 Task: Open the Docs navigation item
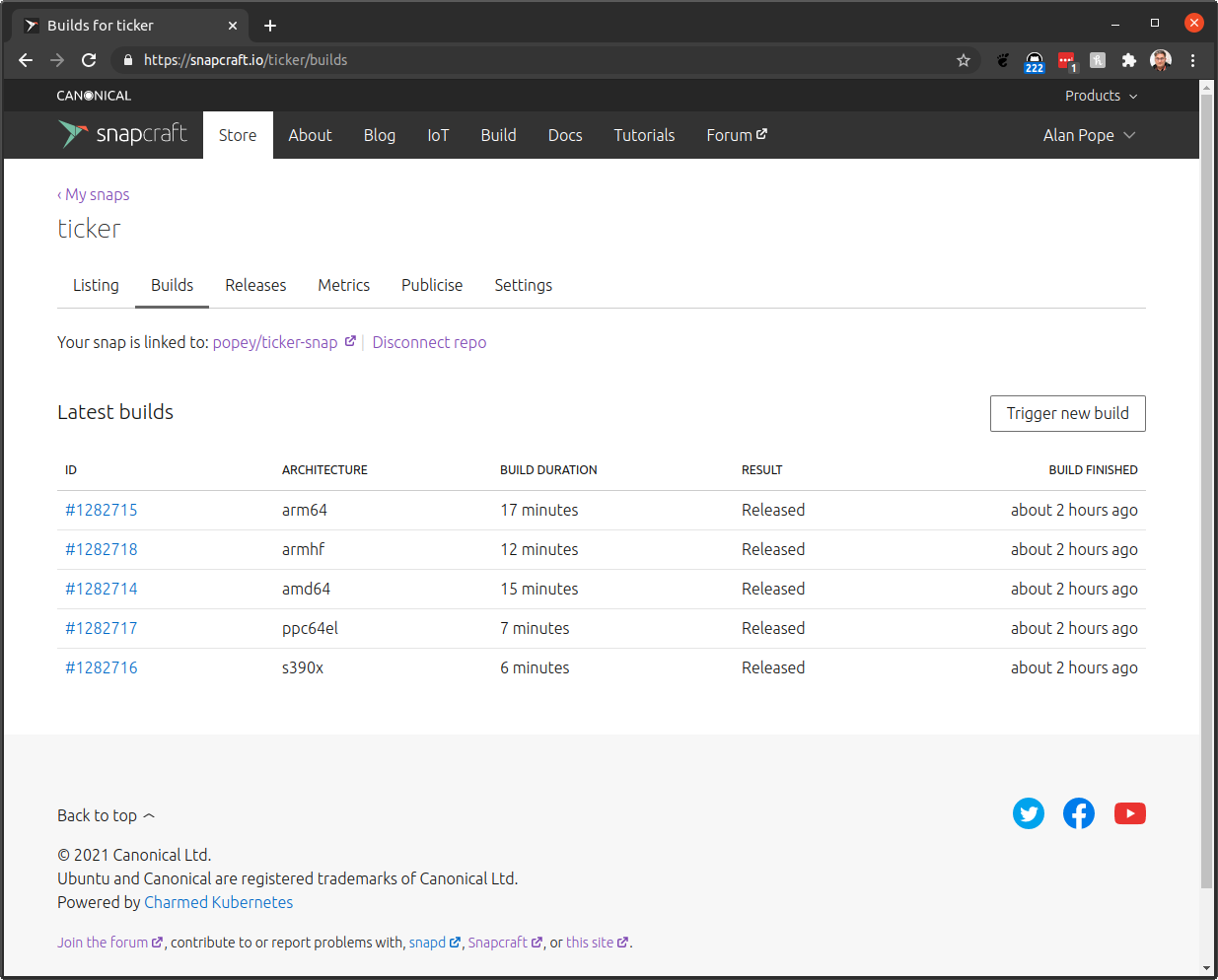pos(565,135)
